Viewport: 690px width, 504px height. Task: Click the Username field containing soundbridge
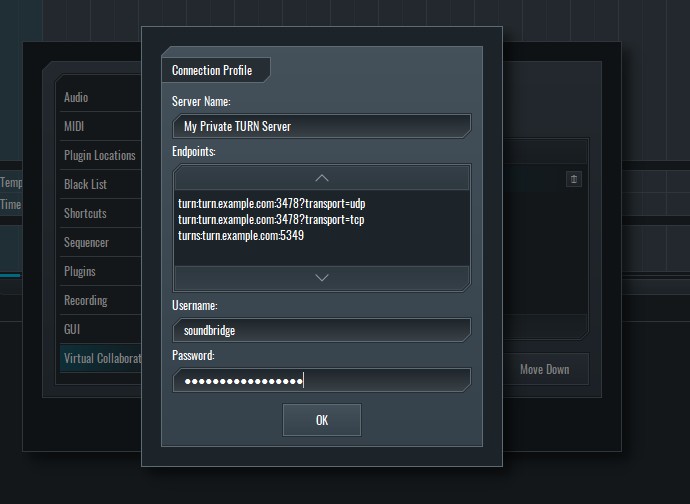tap(322, 330)
